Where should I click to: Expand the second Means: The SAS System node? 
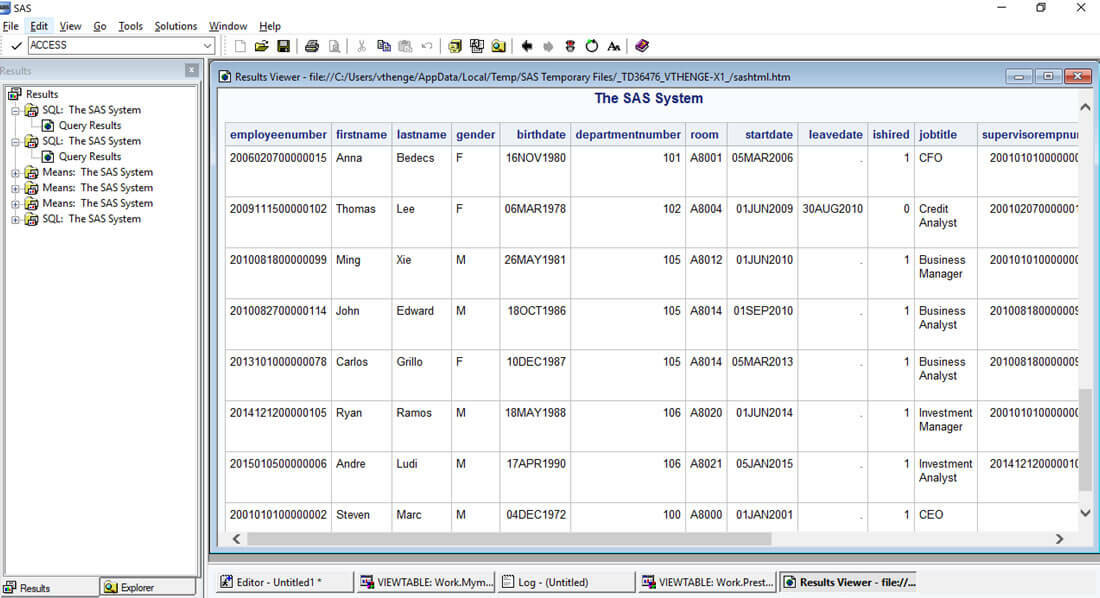click(x=15, y=188)
